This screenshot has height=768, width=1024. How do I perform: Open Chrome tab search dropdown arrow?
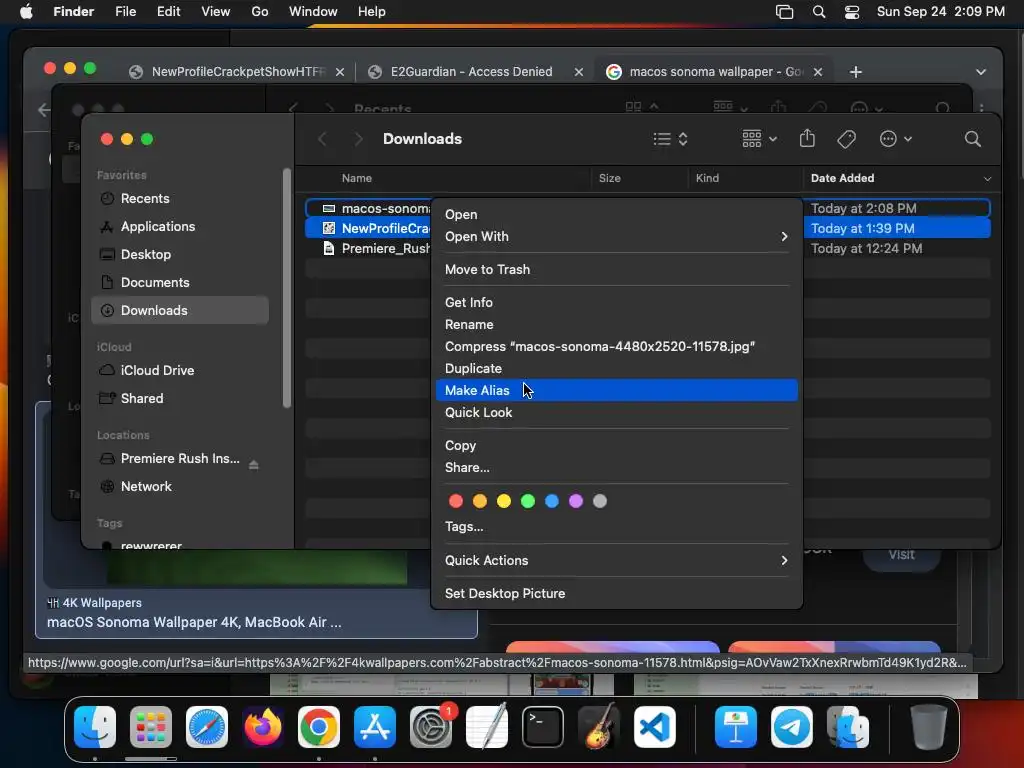(x=981, y=72)
